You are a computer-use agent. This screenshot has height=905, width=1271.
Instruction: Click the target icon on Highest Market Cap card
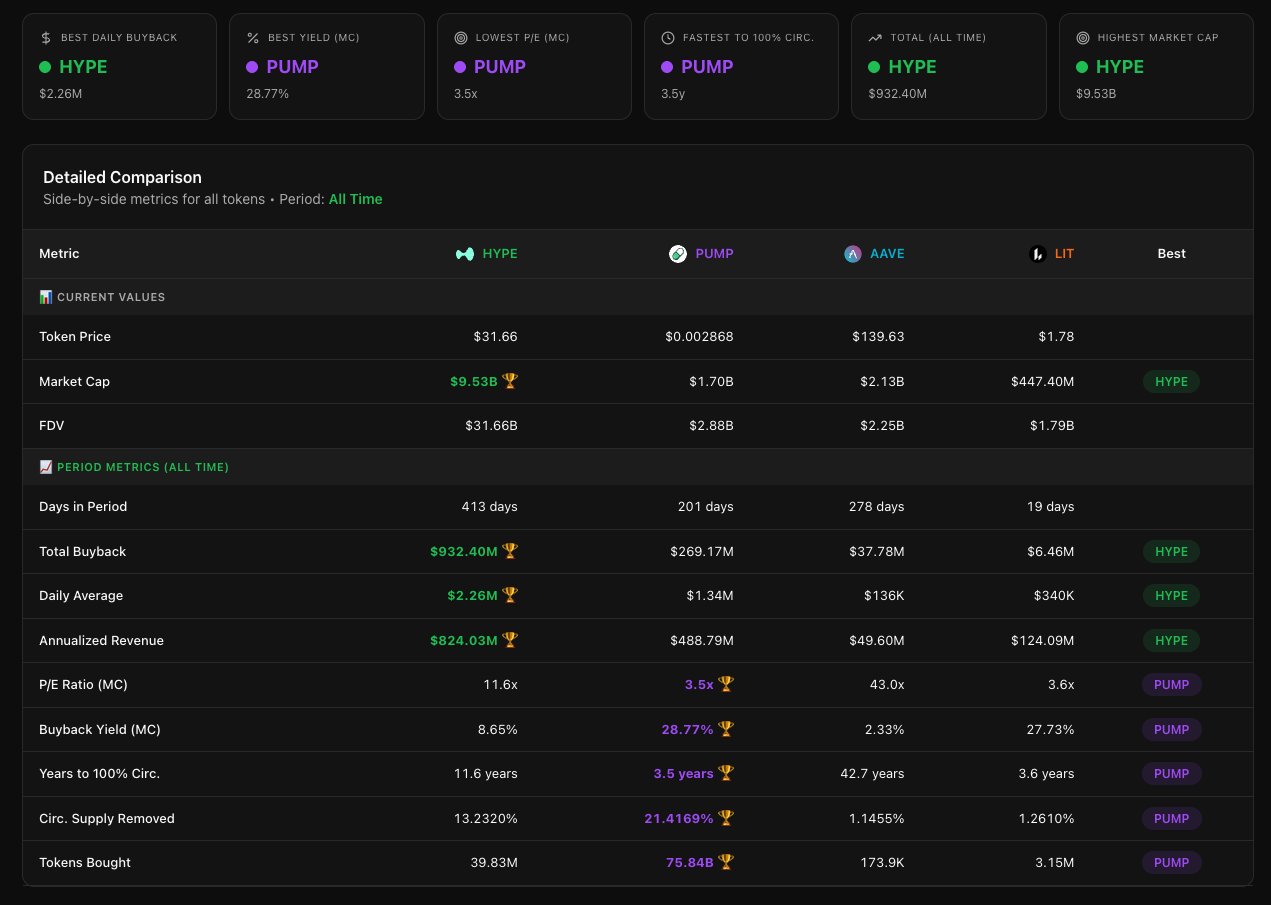coord(1083,38)
